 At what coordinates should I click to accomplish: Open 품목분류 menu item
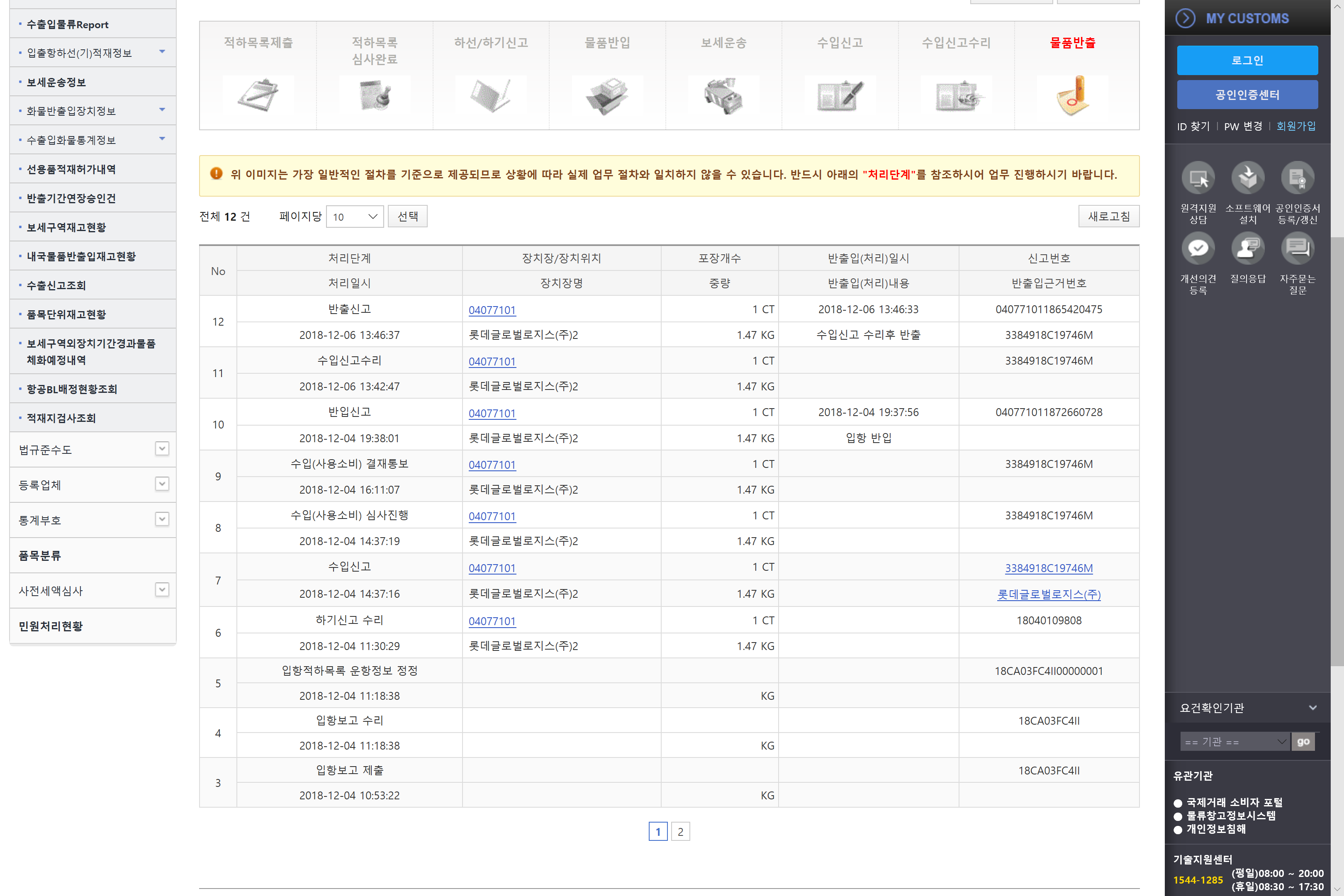pyautogui.click(x=39, y=556)
